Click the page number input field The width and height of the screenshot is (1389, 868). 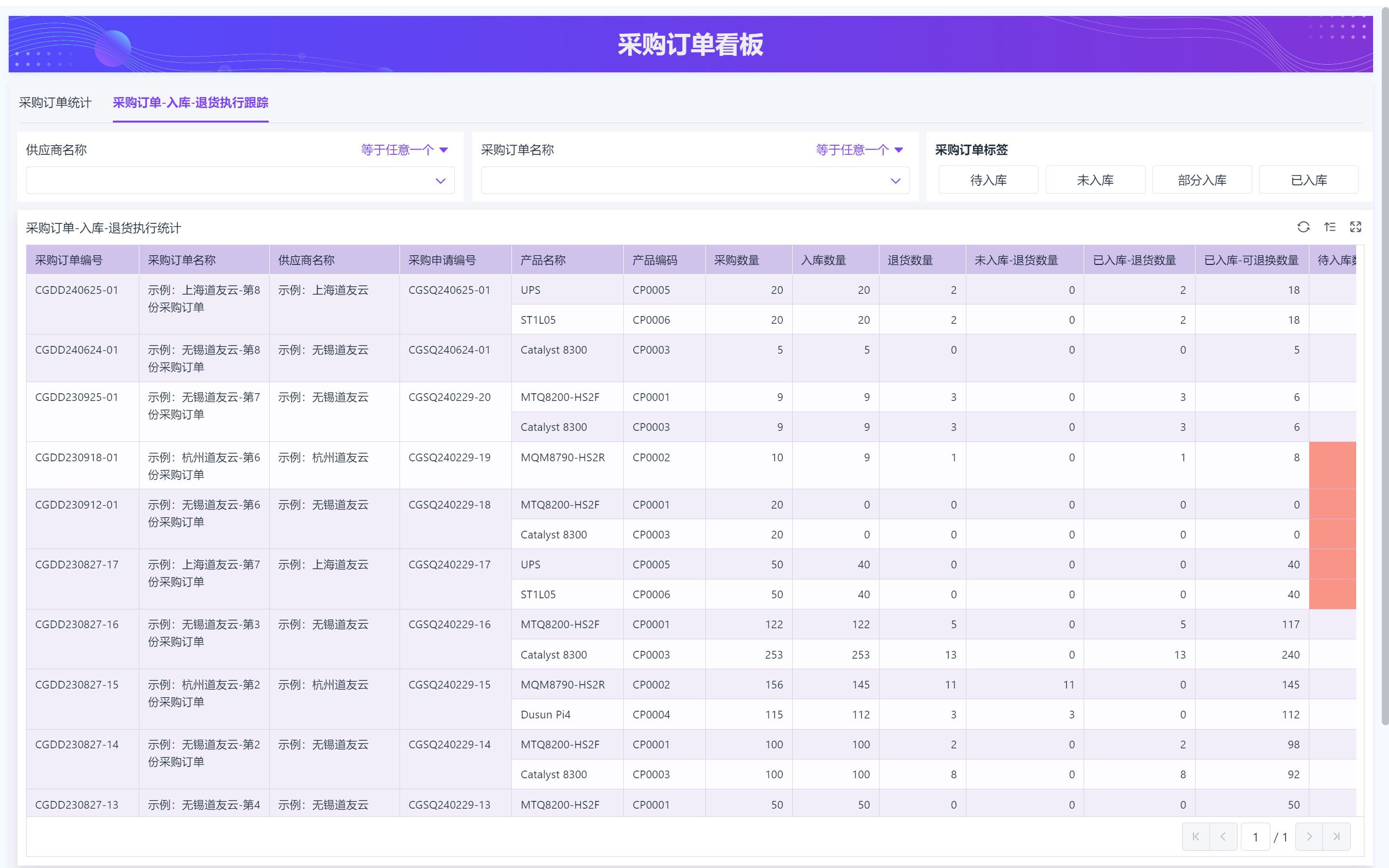[x=1255, y=837]
